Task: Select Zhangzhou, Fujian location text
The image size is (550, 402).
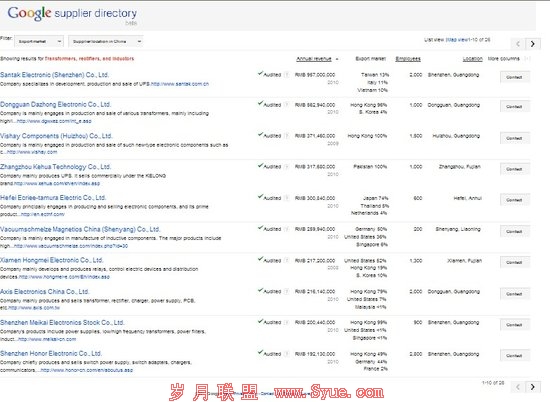Action: (x=460, y=167)
